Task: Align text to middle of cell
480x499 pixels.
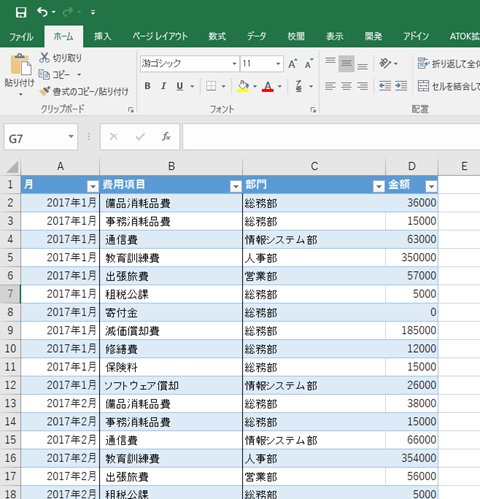Action: point(346,63)
